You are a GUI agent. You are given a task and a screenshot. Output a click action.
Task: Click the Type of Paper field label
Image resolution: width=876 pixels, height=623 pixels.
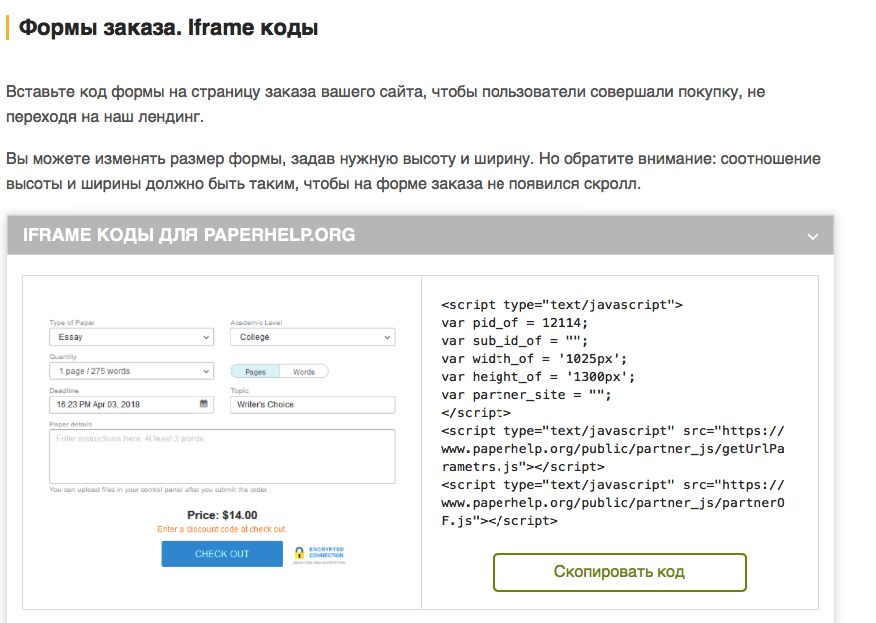72,322
